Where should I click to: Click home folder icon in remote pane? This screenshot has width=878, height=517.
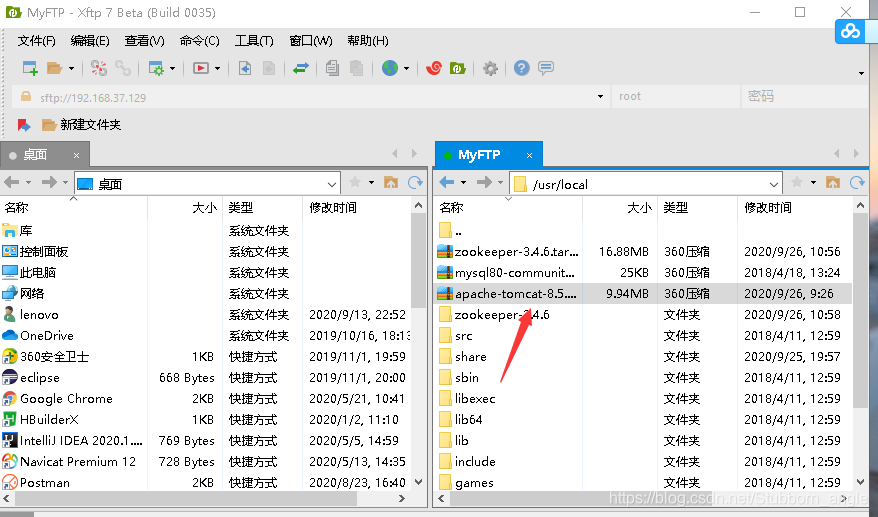pyautogui.click(x=833, y=183)
